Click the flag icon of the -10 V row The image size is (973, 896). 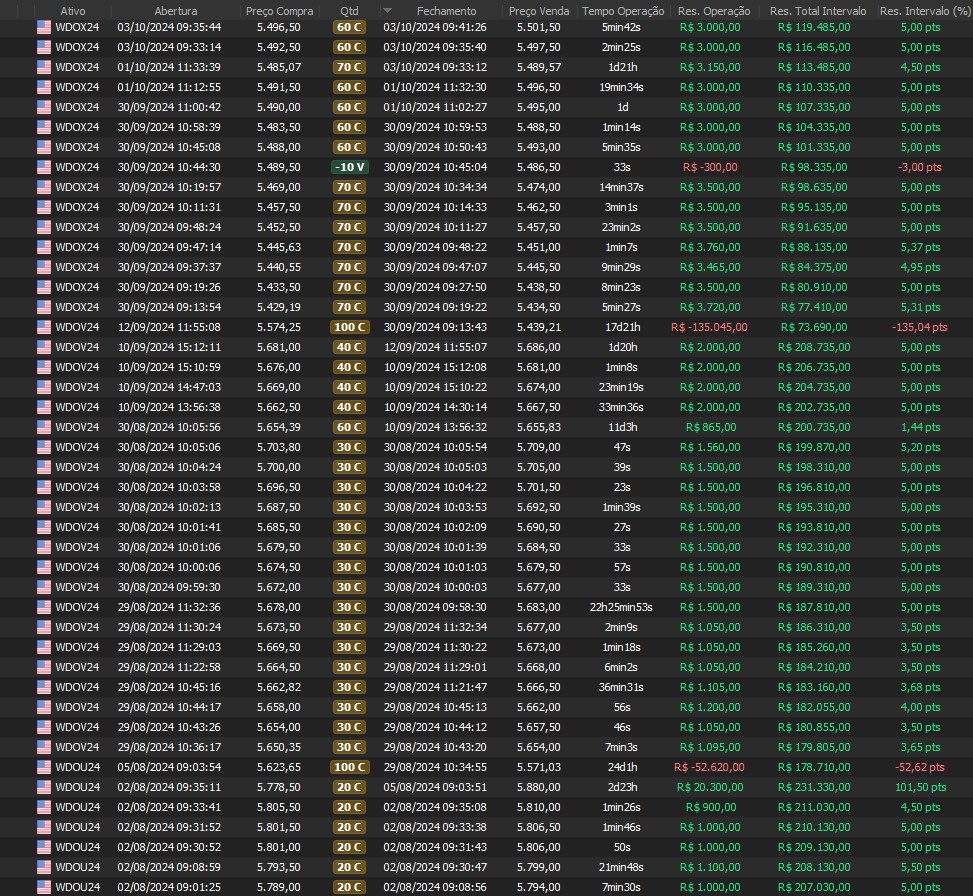[x=43, y=167]
